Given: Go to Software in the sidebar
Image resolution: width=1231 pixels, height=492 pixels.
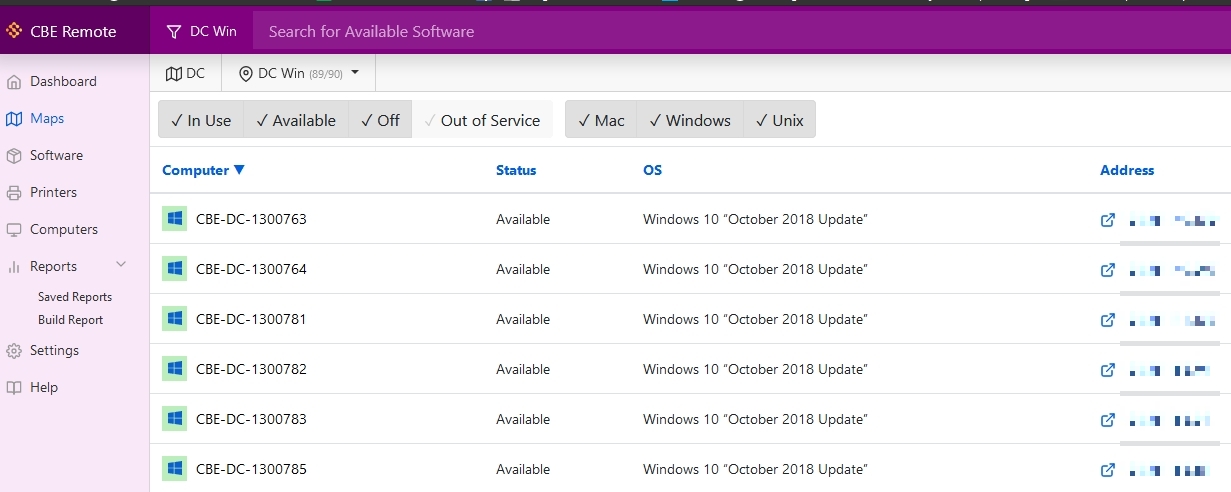Looking at the screenshot, I should pos(56,155).
